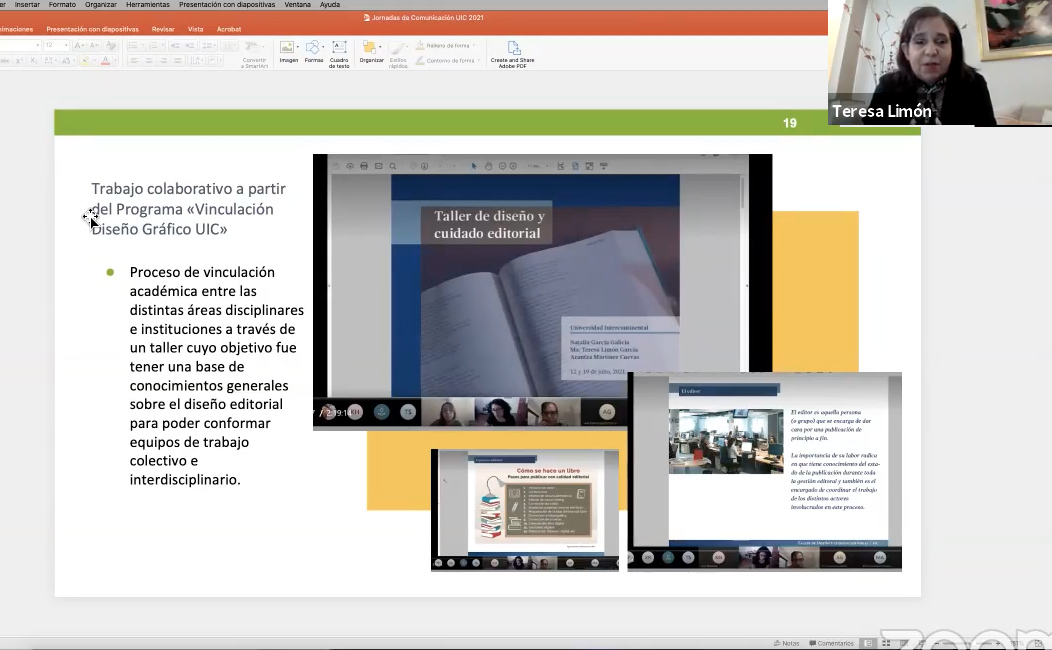Expand the Relleno de forma dropdown
The image size is (1052, 650).
(474, 46)
